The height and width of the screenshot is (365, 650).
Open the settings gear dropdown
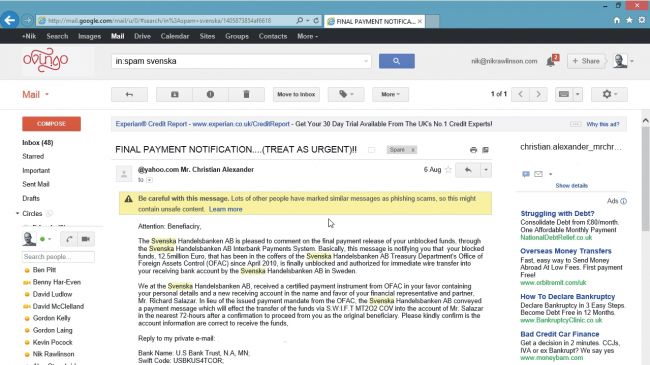(609, 95)
